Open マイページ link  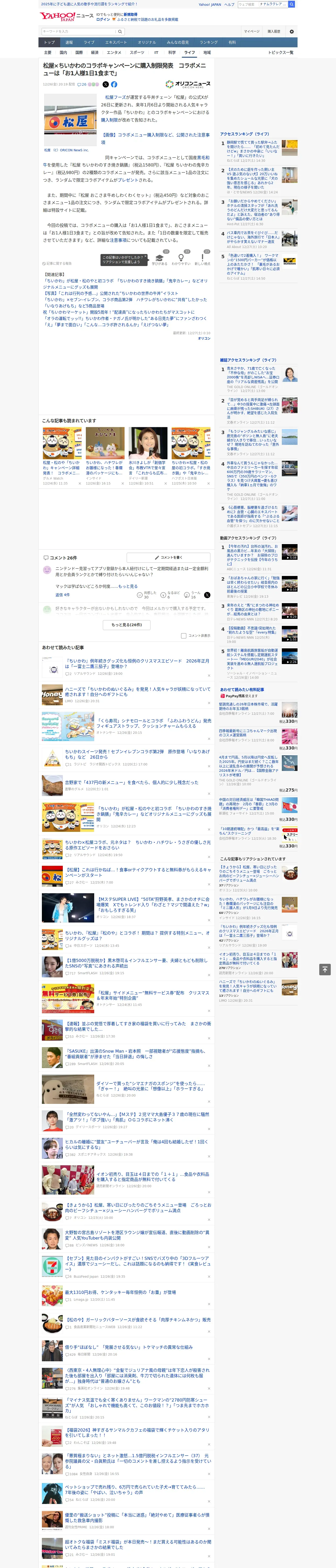click(252, 31)
